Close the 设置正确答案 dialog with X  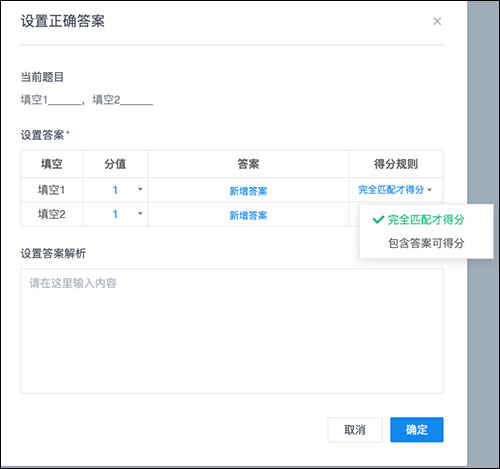(x=437, y=21)
